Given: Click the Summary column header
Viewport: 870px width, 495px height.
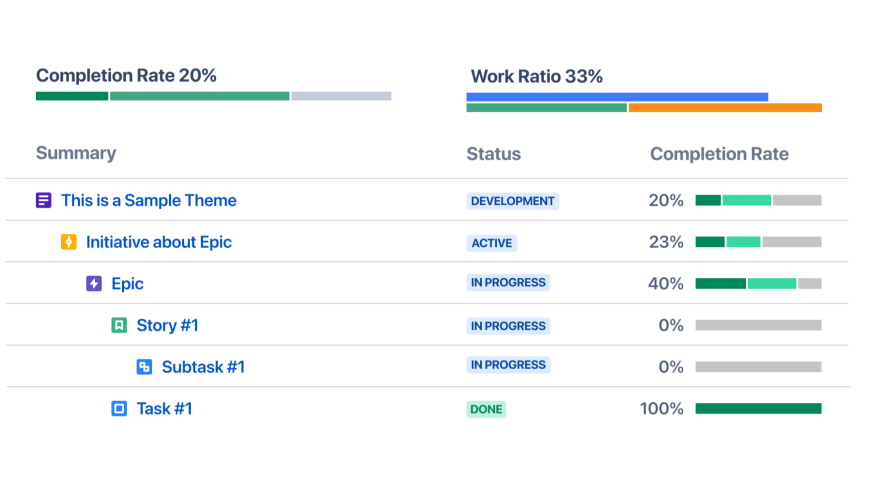Looking at the screenshot, I should [76, 153].
